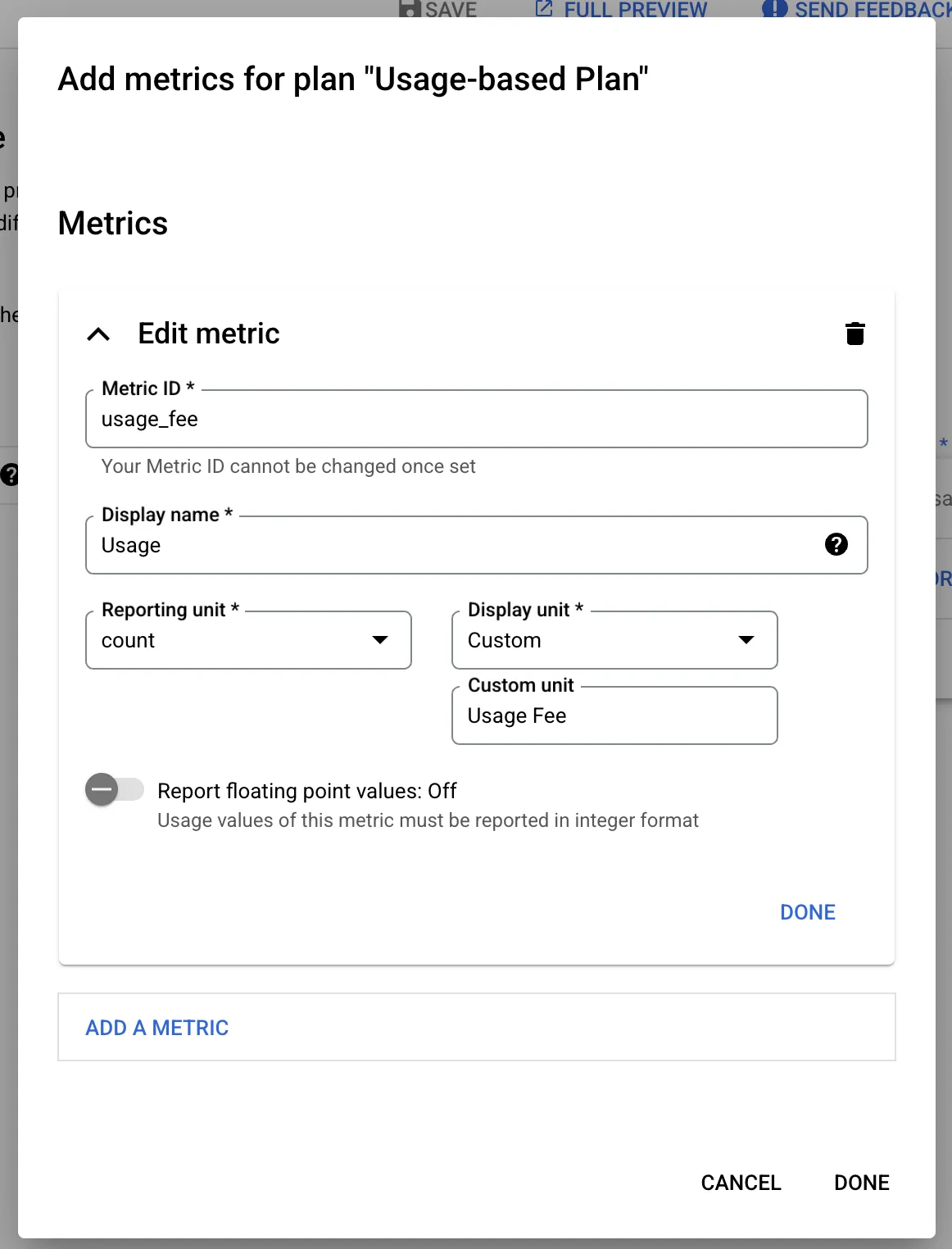Click the Custom unit field showing Usage Fee
The image size is (952, 1249).
point(614,715)
